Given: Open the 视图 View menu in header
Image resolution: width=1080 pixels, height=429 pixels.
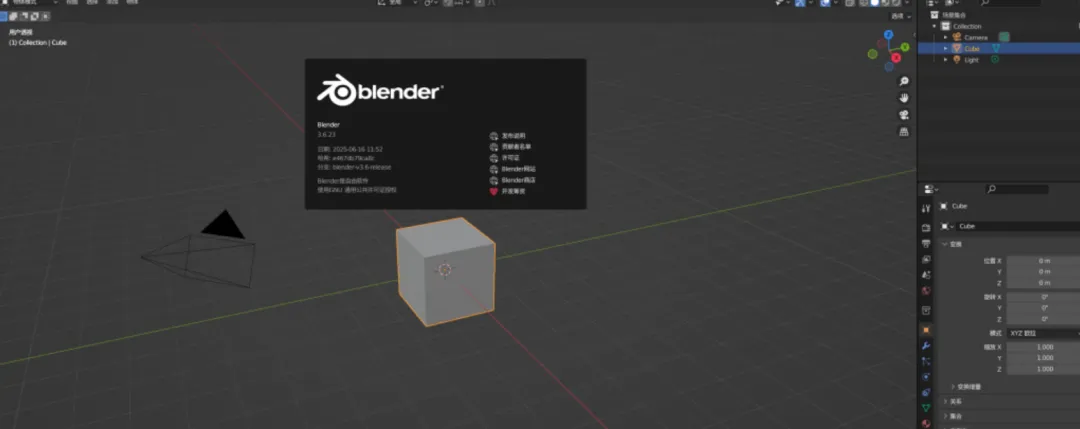Looking at the screenshot, I should (72, 3).
